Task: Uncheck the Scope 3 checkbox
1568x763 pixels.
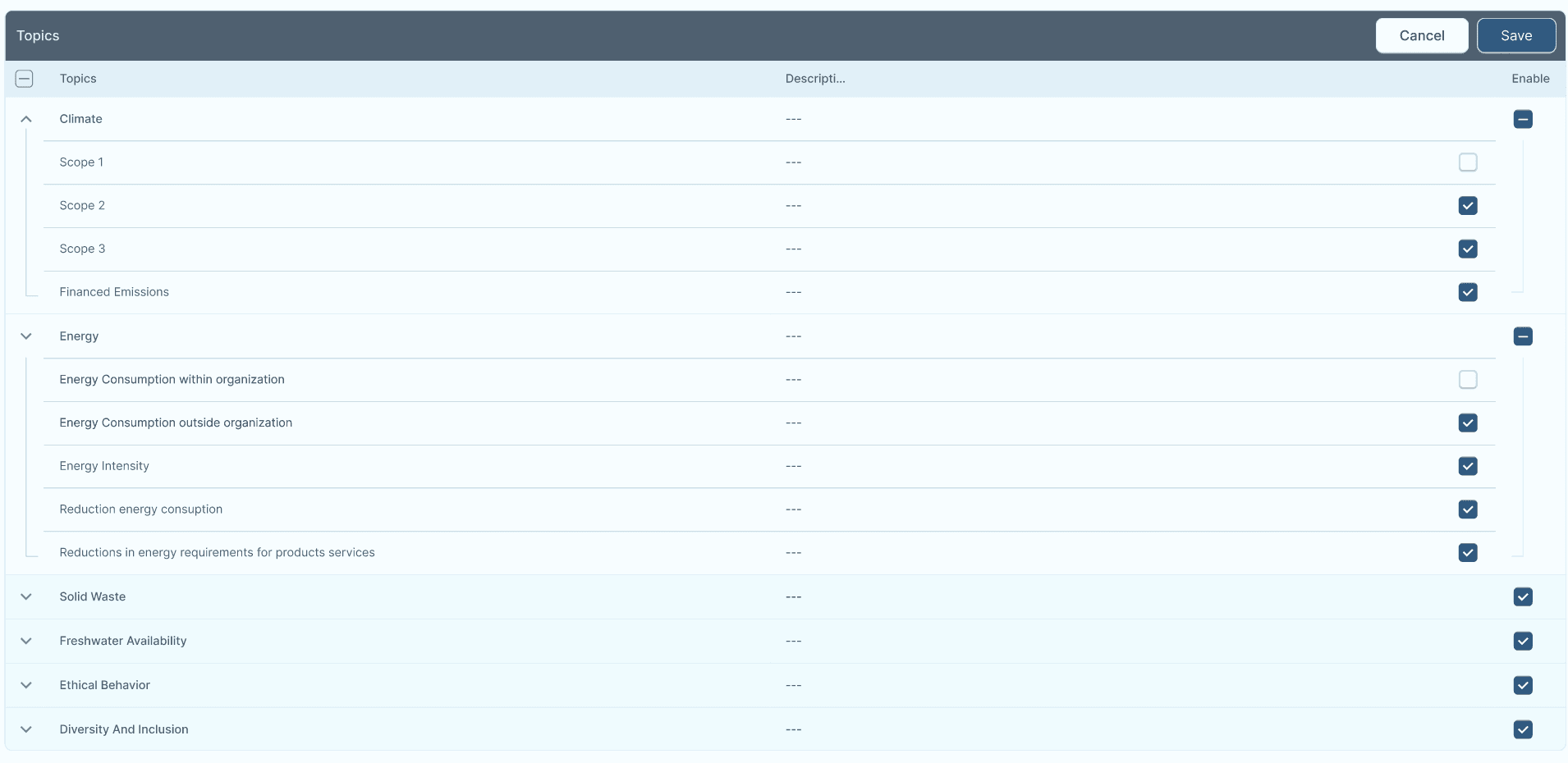Action: (x=1468, y=249)
